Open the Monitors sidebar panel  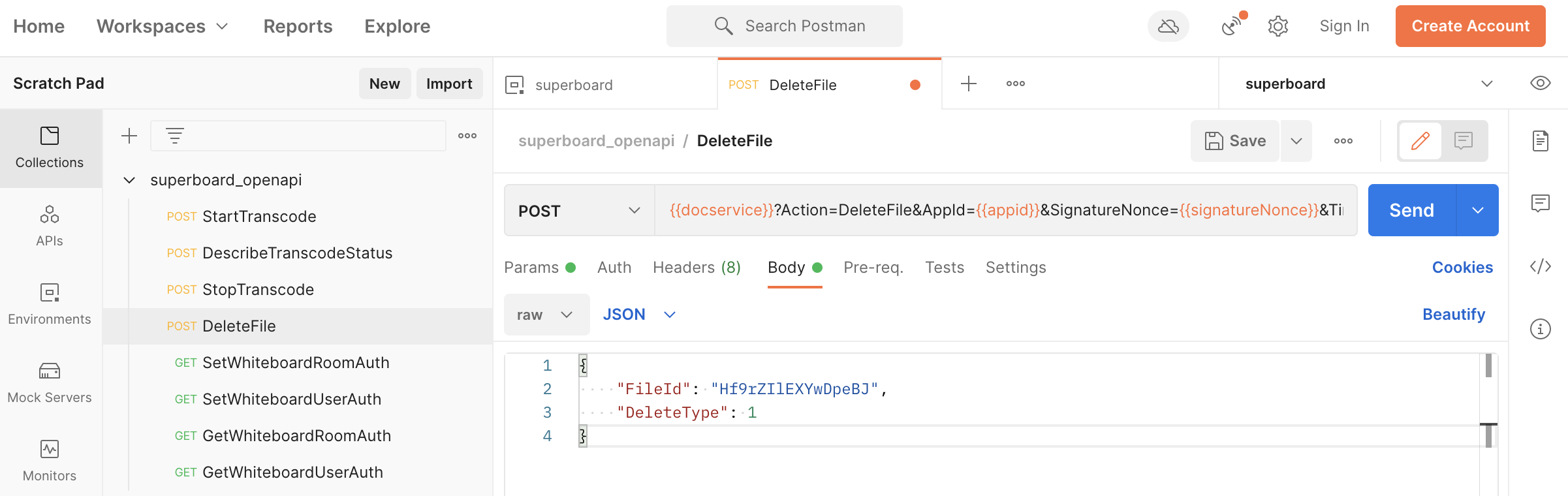[x=50, y=461]
